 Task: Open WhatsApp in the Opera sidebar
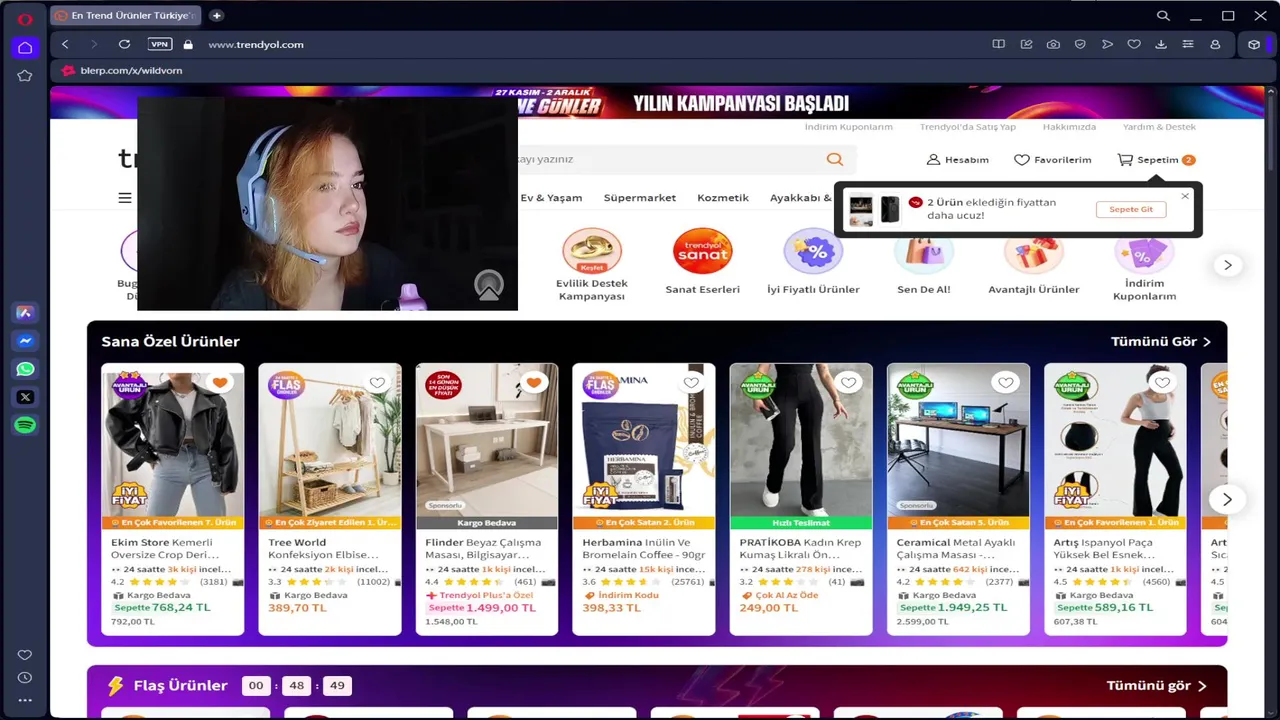(x=25, y=369)
